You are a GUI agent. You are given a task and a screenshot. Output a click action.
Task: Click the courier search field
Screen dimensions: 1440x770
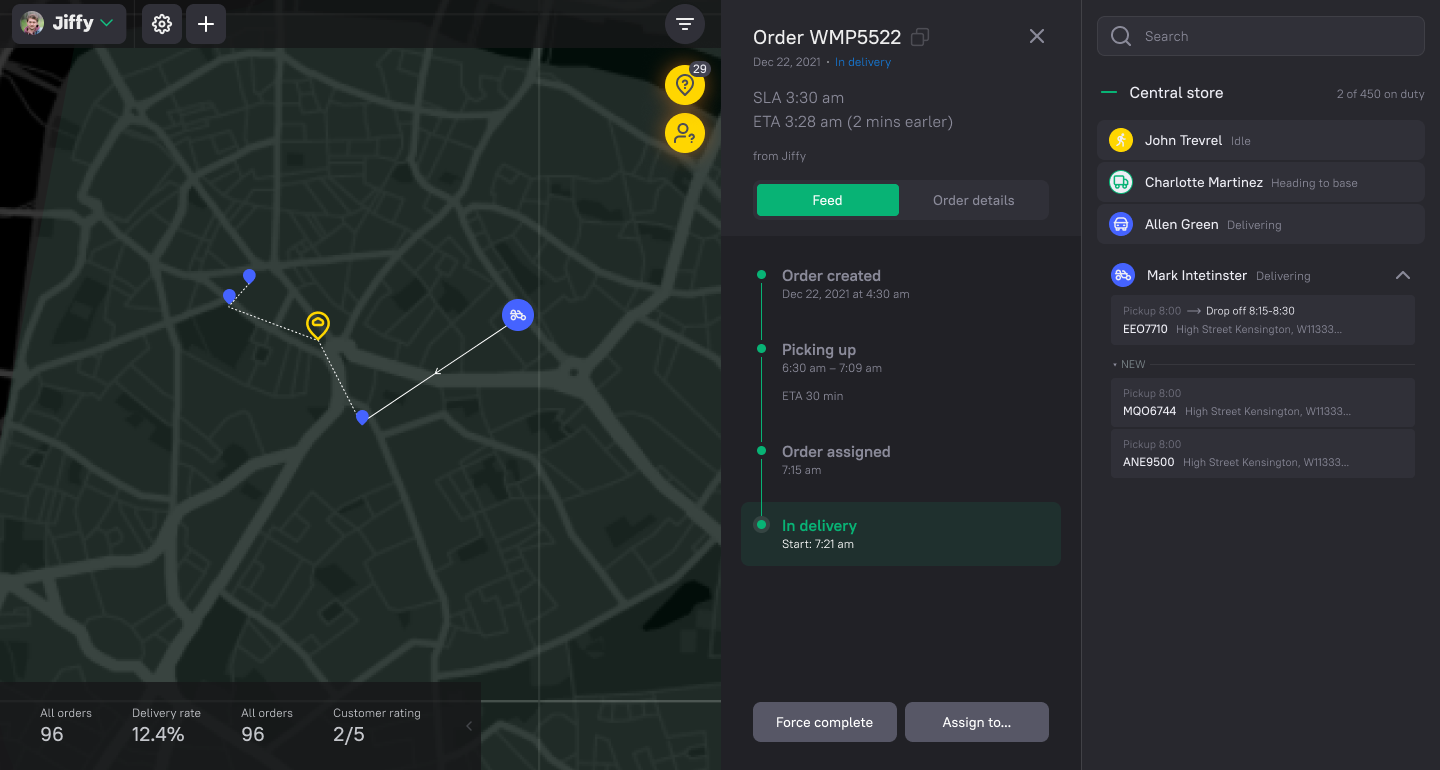tap(1260, 36)
